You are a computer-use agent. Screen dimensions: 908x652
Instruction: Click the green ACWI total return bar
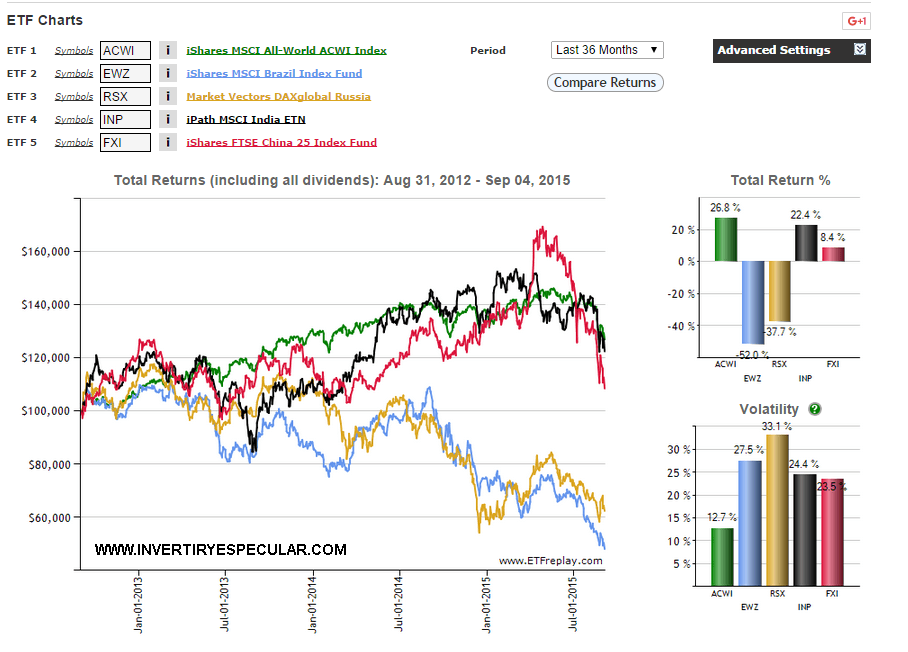[x=725, y=239]
